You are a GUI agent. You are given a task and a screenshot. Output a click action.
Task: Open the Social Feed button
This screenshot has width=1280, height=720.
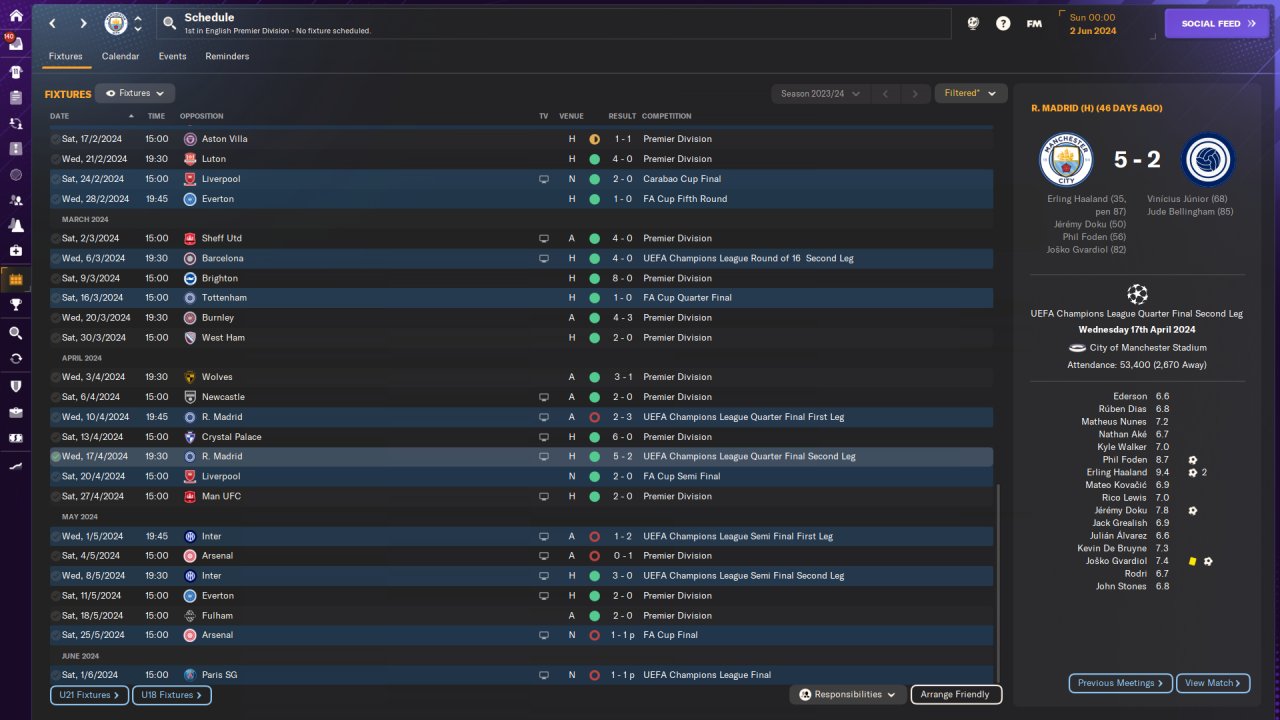1217,23
